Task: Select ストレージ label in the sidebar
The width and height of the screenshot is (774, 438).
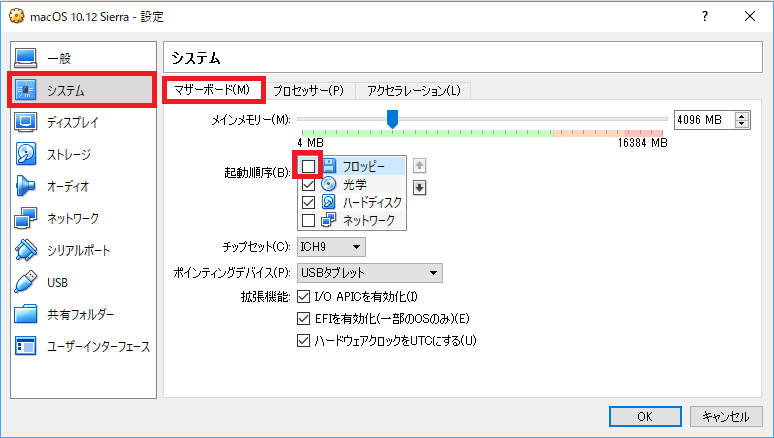Action: pyautogui.click(x=69, y=154)
